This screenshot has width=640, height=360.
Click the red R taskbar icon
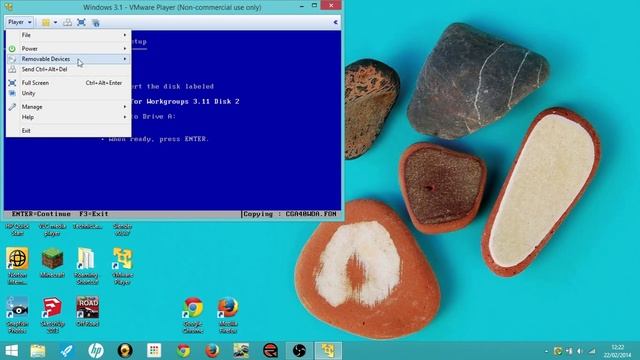pyautogui.click(x=270, y=351)
